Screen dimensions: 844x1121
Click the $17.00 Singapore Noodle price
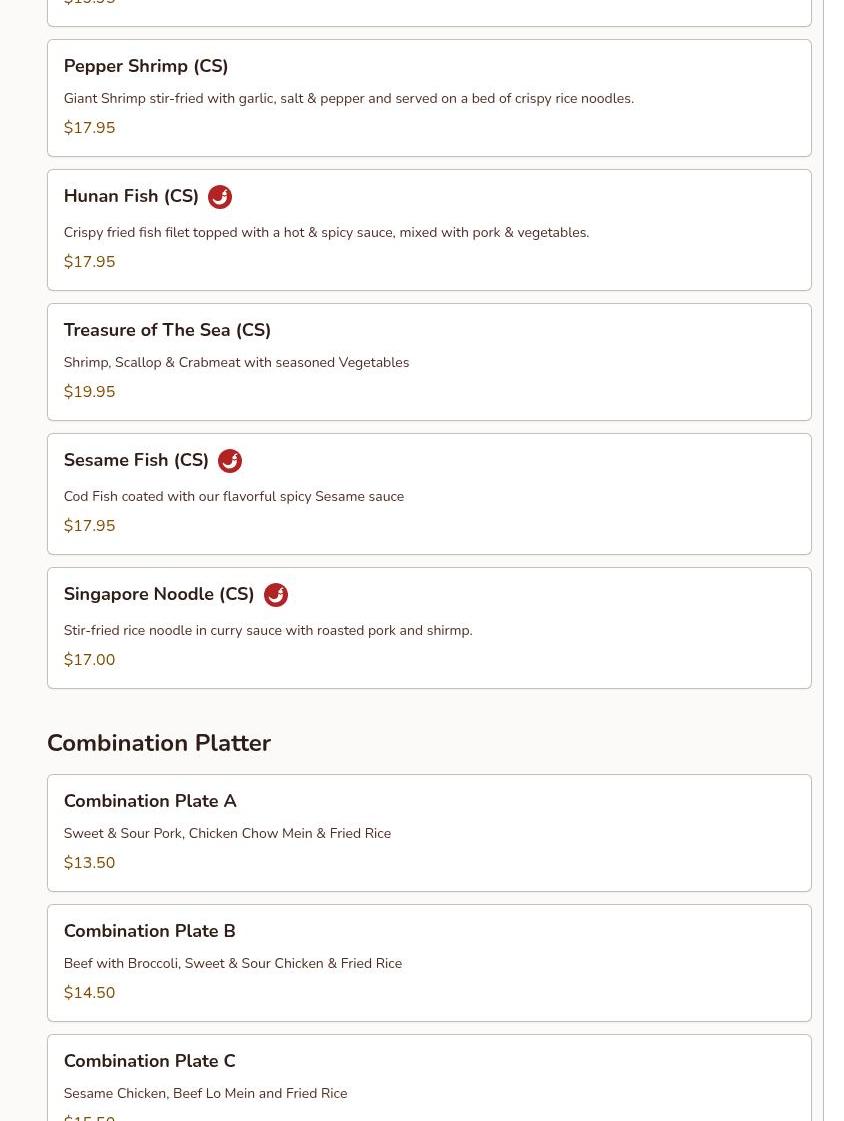(89, 660)
